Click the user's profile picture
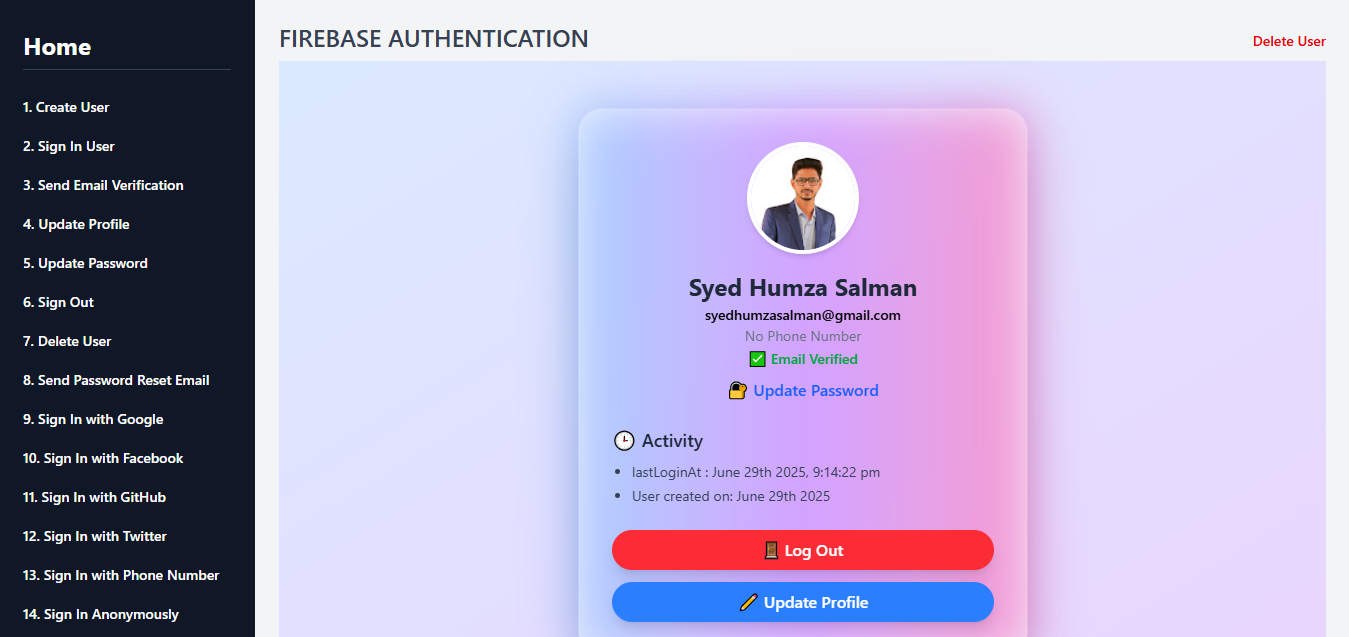This screenshot has height=637, width=1349. tap(803, 197)
